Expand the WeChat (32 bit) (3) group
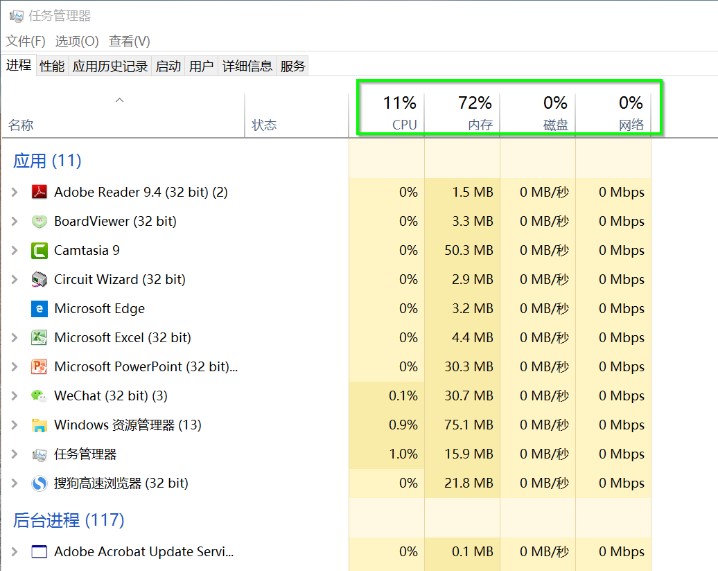The height and width of the screenshot is (571, 718). coord(14,396)
